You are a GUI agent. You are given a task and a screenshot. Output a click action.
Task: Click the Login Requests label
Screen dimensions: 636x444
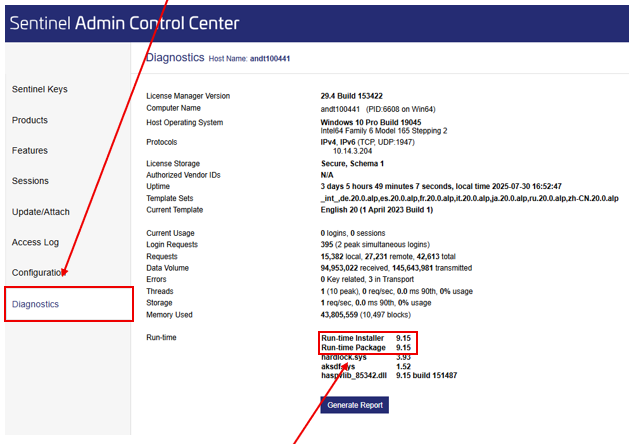pos(172,245)
